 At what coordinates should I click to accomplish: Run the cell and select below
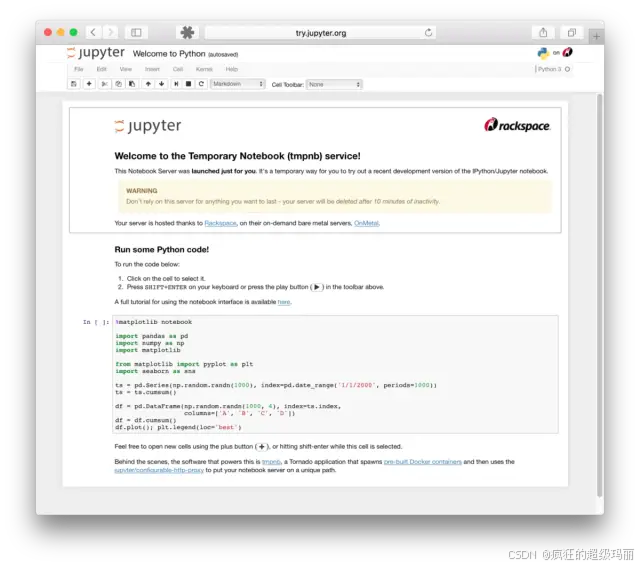(x=176, y=84)
